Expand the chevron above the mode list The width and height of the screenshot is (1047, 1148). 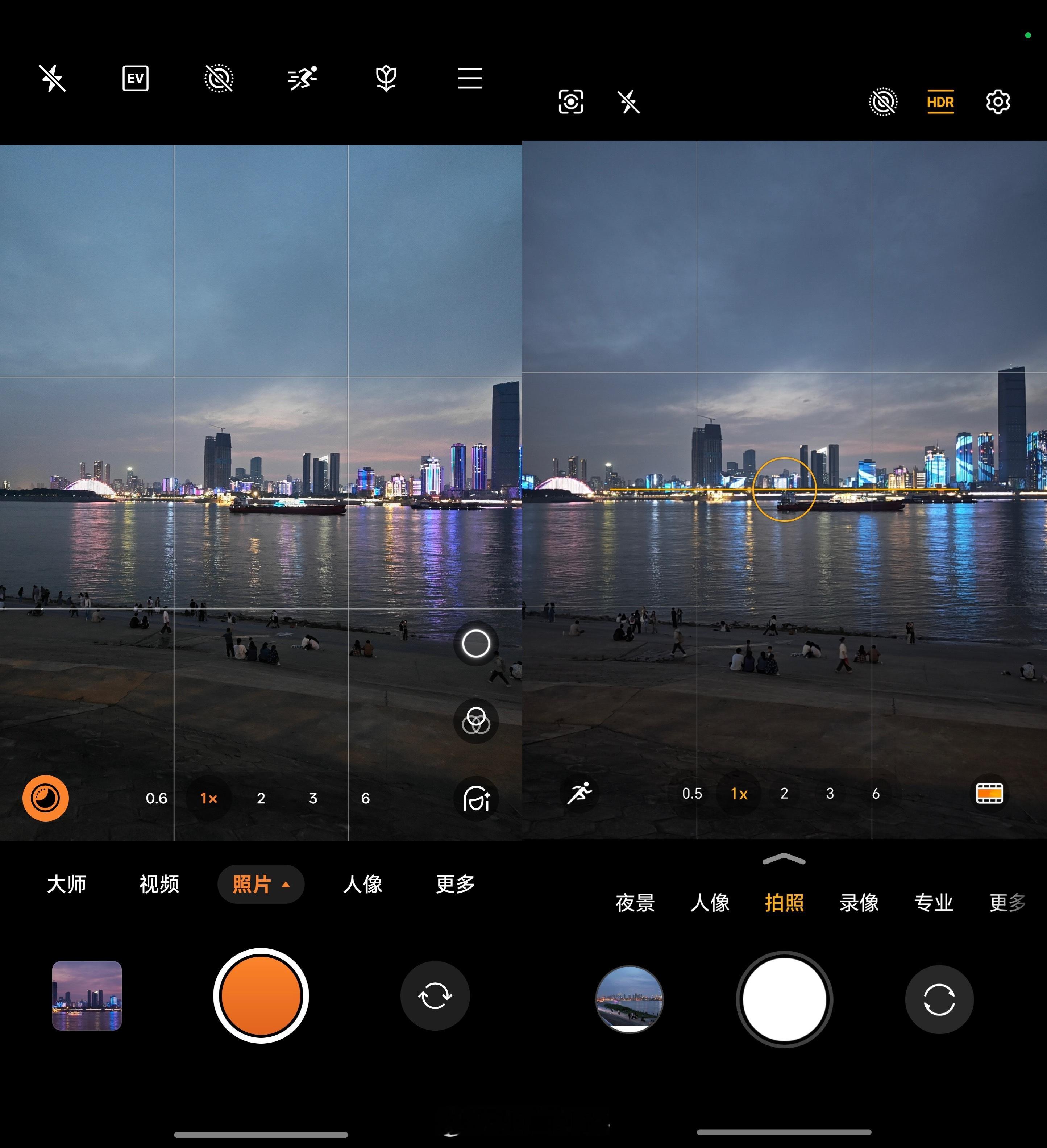pos(784,860)
